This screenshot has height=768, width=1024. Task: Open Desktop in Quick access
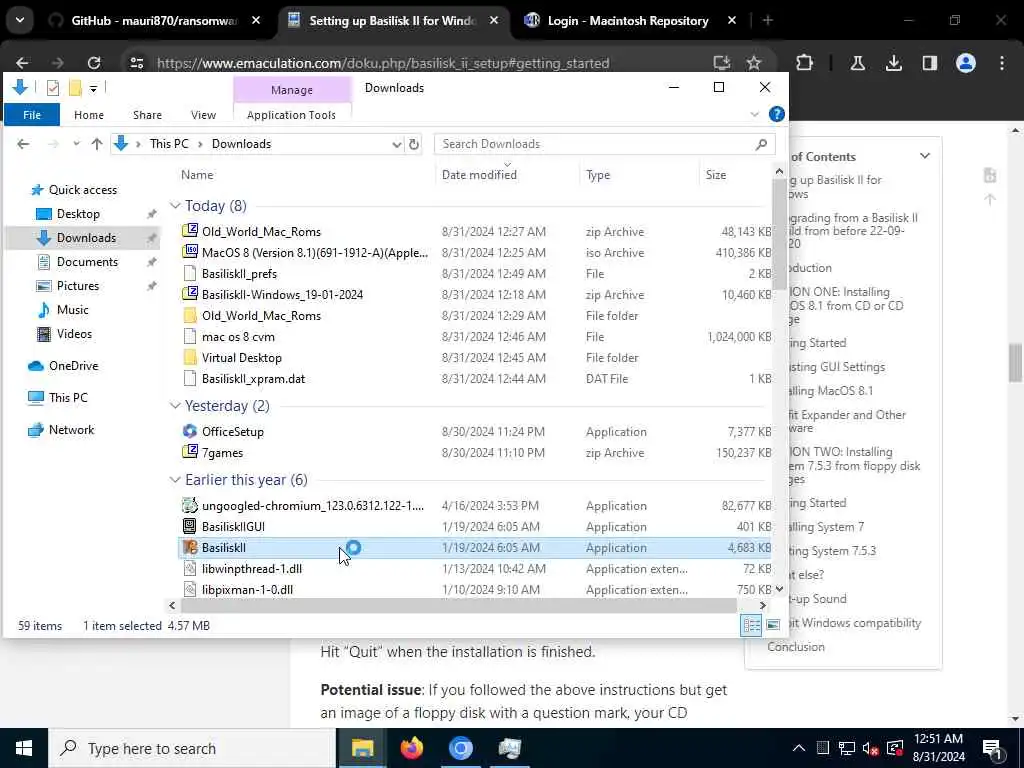pyautogui.click(x=78, y=214)
